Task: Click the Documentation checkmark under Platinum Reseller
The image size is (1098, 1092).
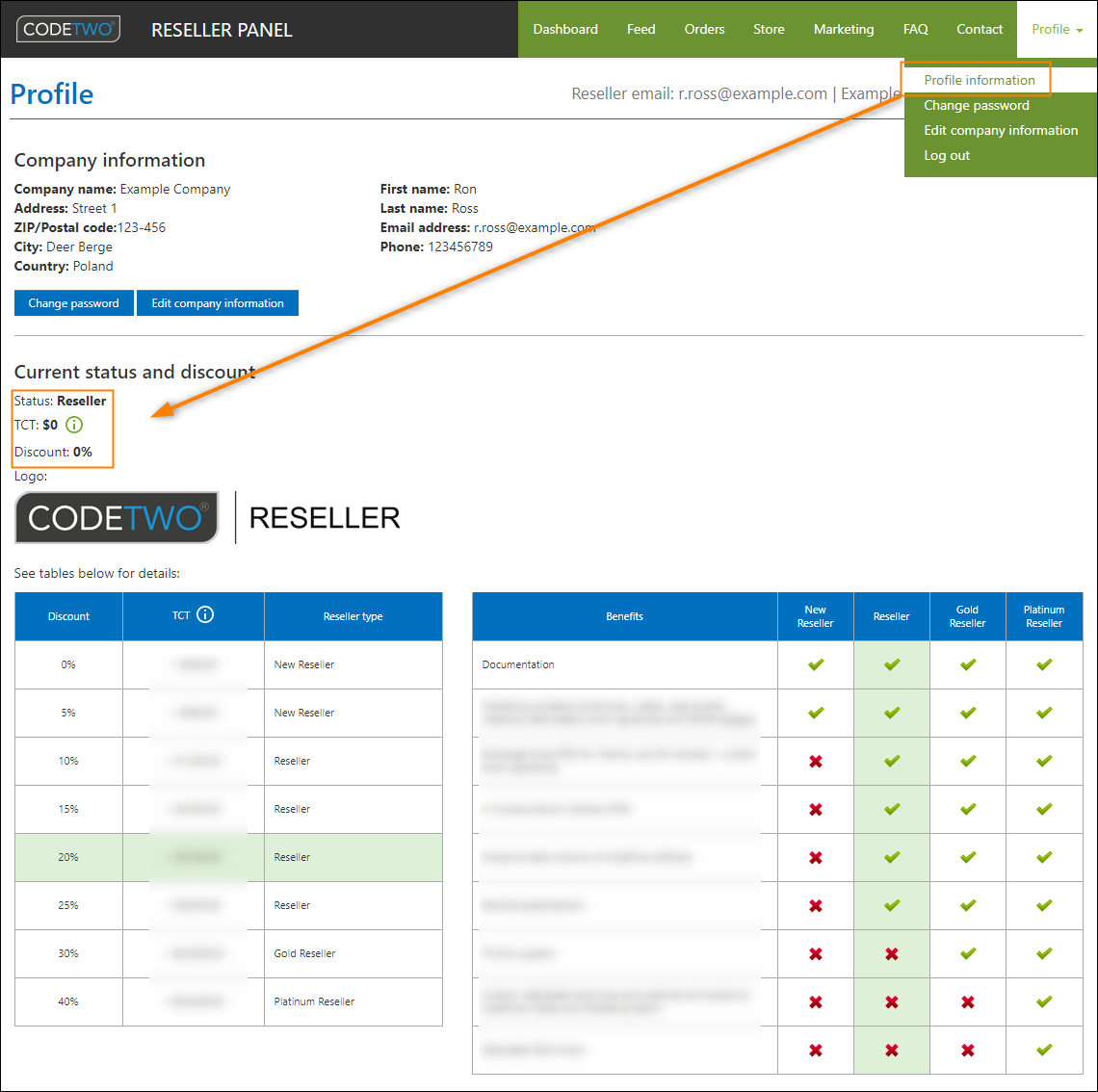Action: 1044,664
